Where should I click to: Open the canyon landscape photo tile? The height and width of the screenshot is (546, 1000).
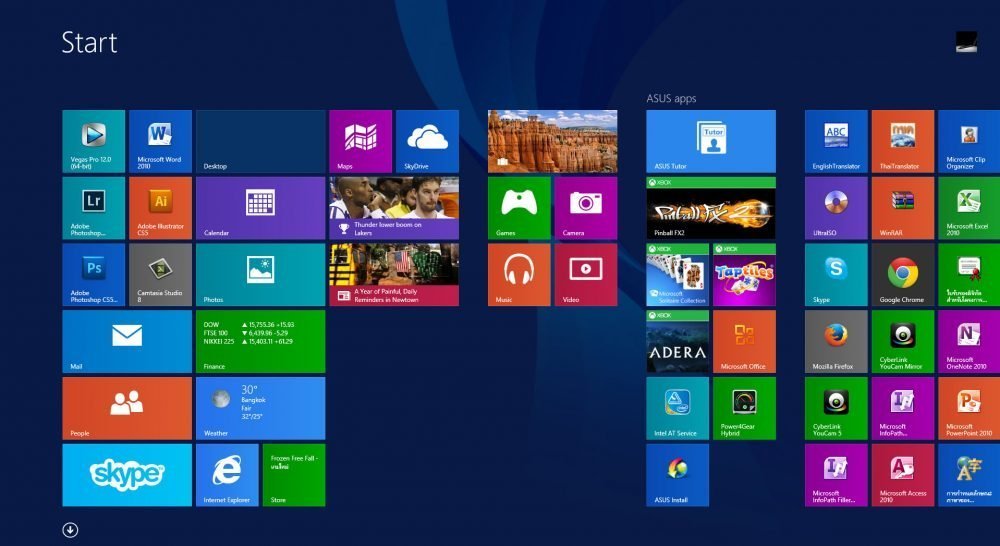coord(552,141)
